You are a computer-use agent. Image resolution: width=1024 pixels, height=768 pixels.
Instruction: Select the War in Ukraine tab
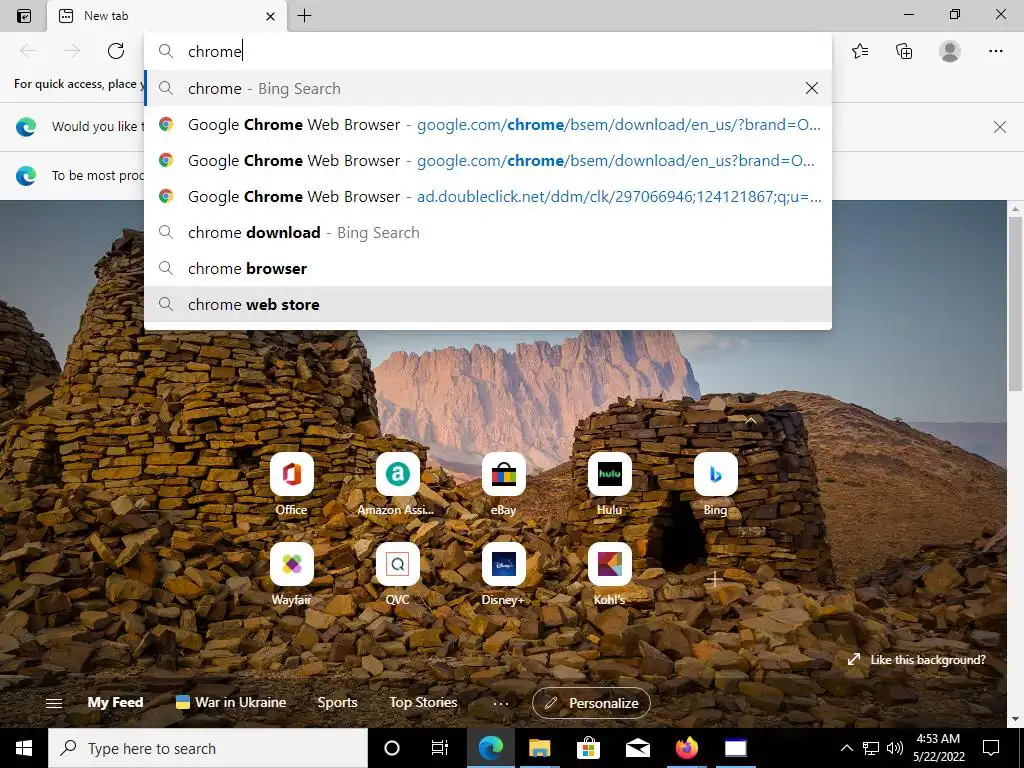(x=231, y=702)
